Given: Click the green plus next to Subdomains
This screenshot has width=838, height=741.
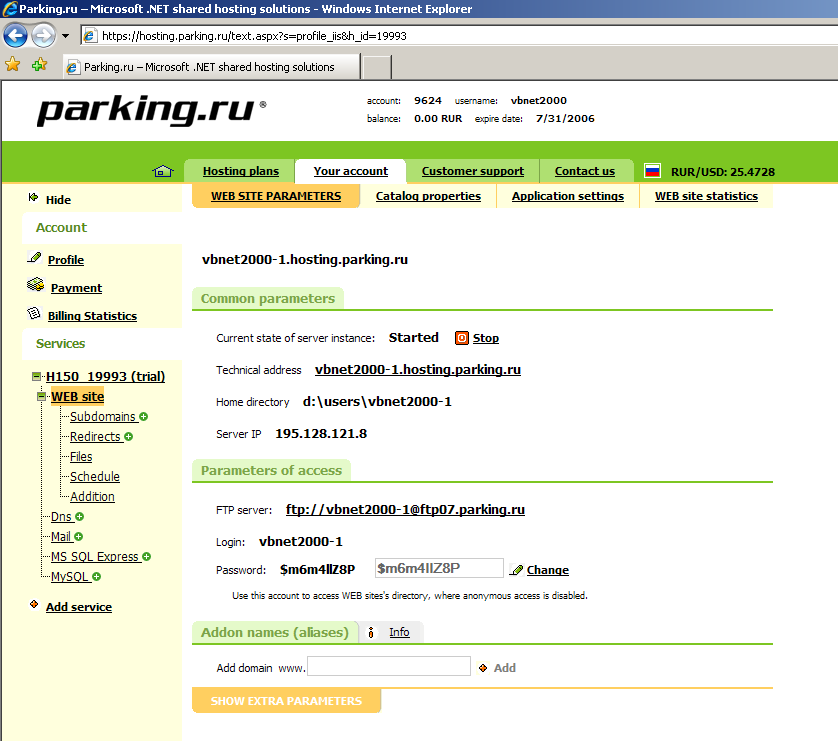Looking at the screenshot, I should coord(144,416).
